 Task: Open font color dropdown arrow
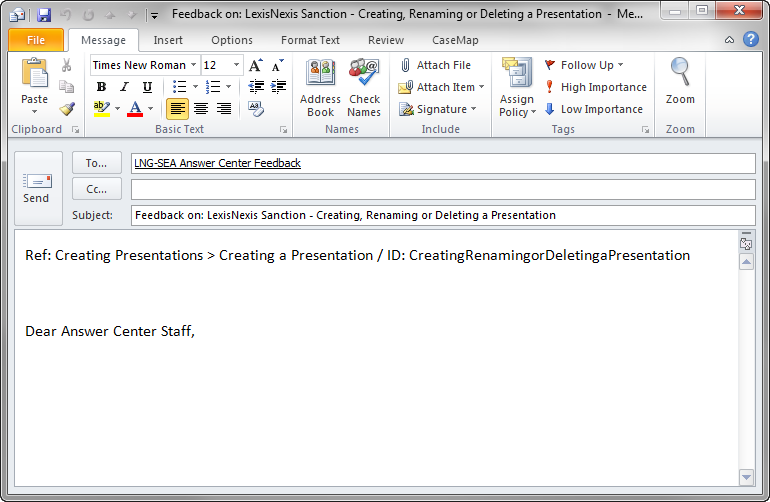[x=150, y=109]
